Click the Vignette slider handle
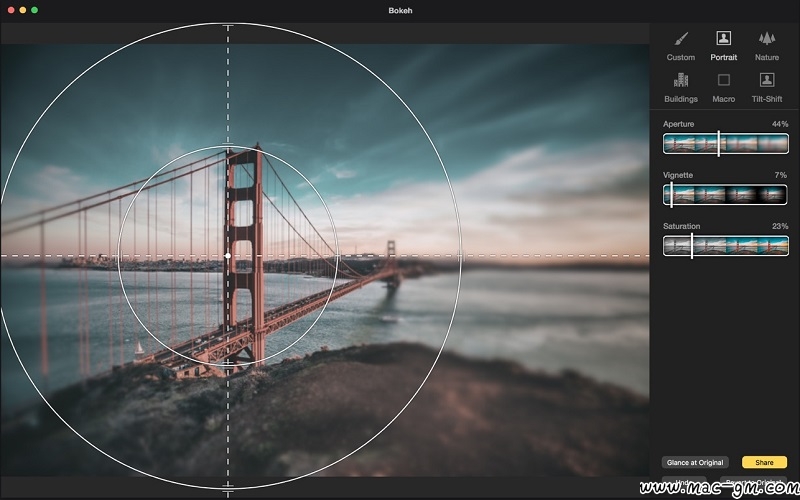The width and height of the screenshot is (800, 500). point(671,194)
